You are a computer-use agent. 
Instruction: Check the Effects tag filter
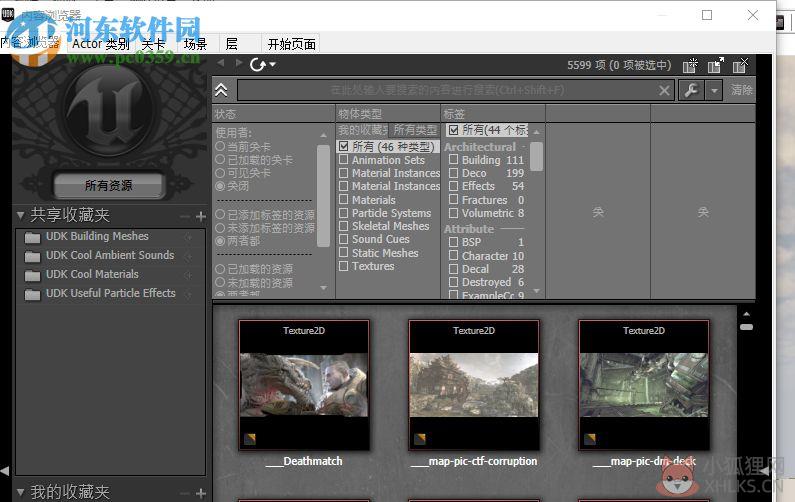pyautogui.click(x=454, y=186)
